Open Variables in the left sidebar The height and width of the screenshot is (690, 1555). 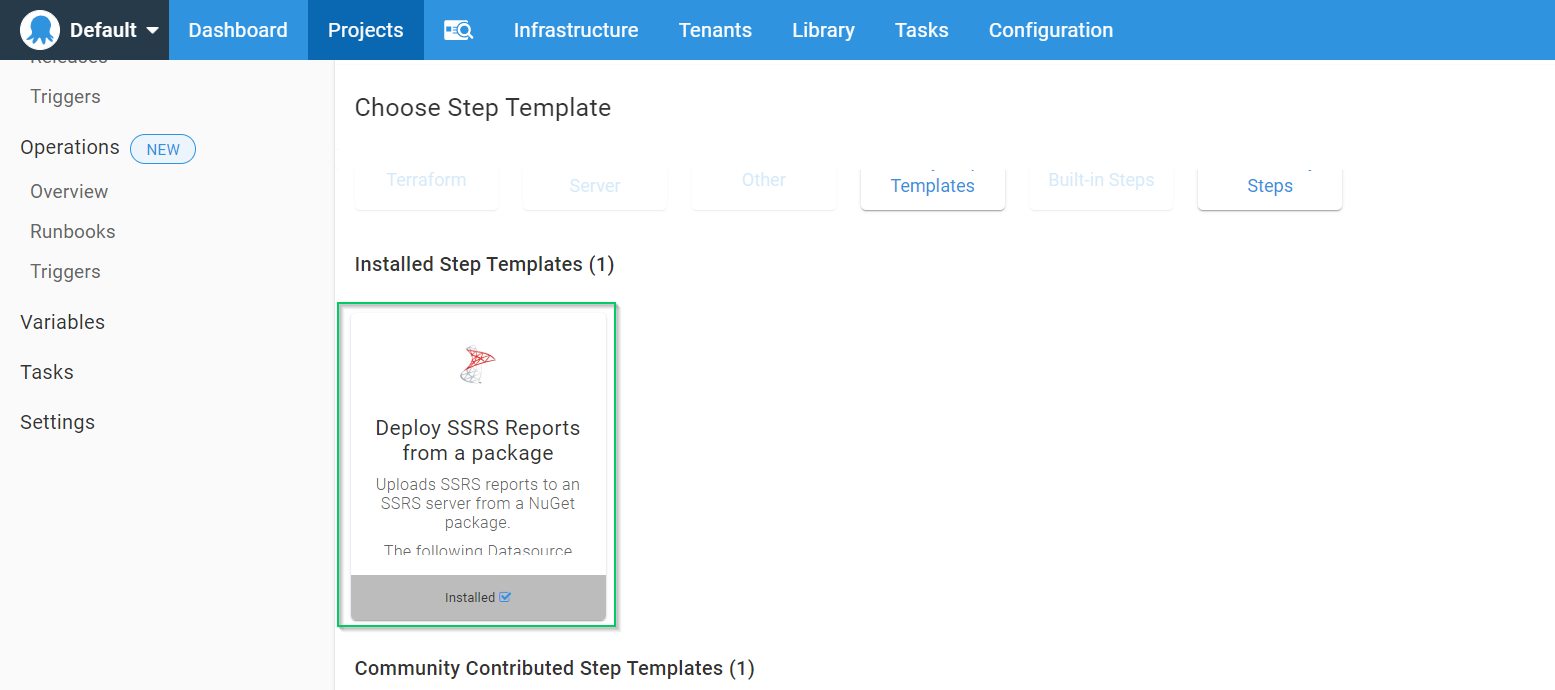[62, 322]
